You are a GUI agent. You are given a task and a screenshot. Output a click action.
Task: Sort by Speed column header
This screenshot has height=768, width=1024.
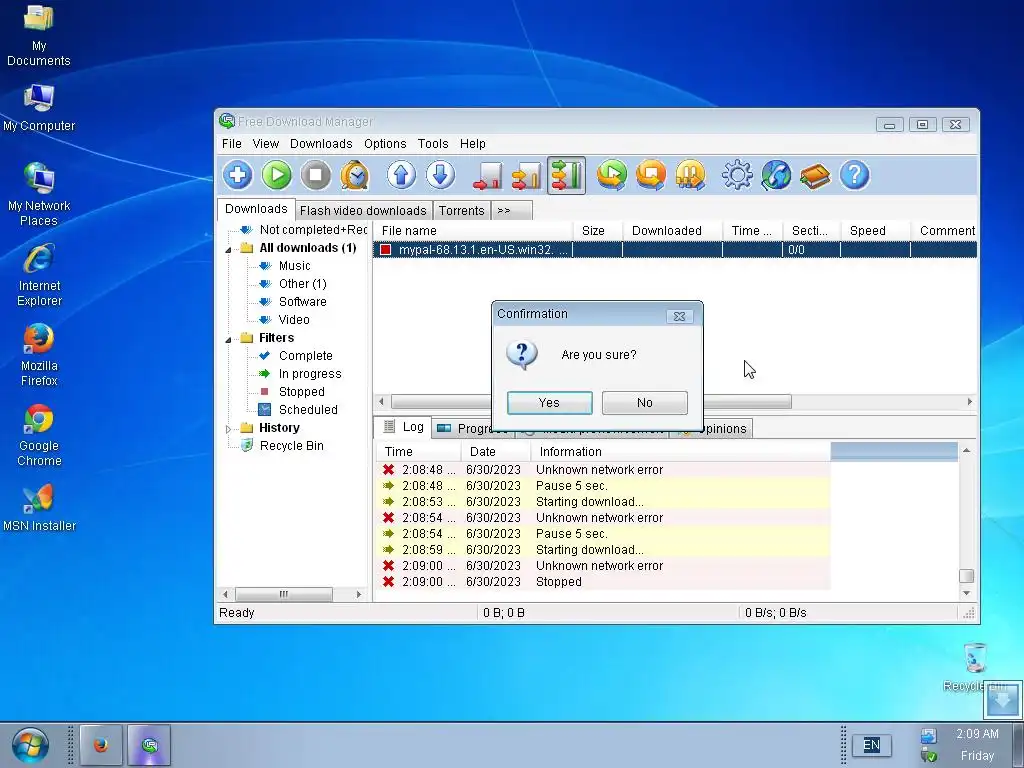(x=875, y=231)
